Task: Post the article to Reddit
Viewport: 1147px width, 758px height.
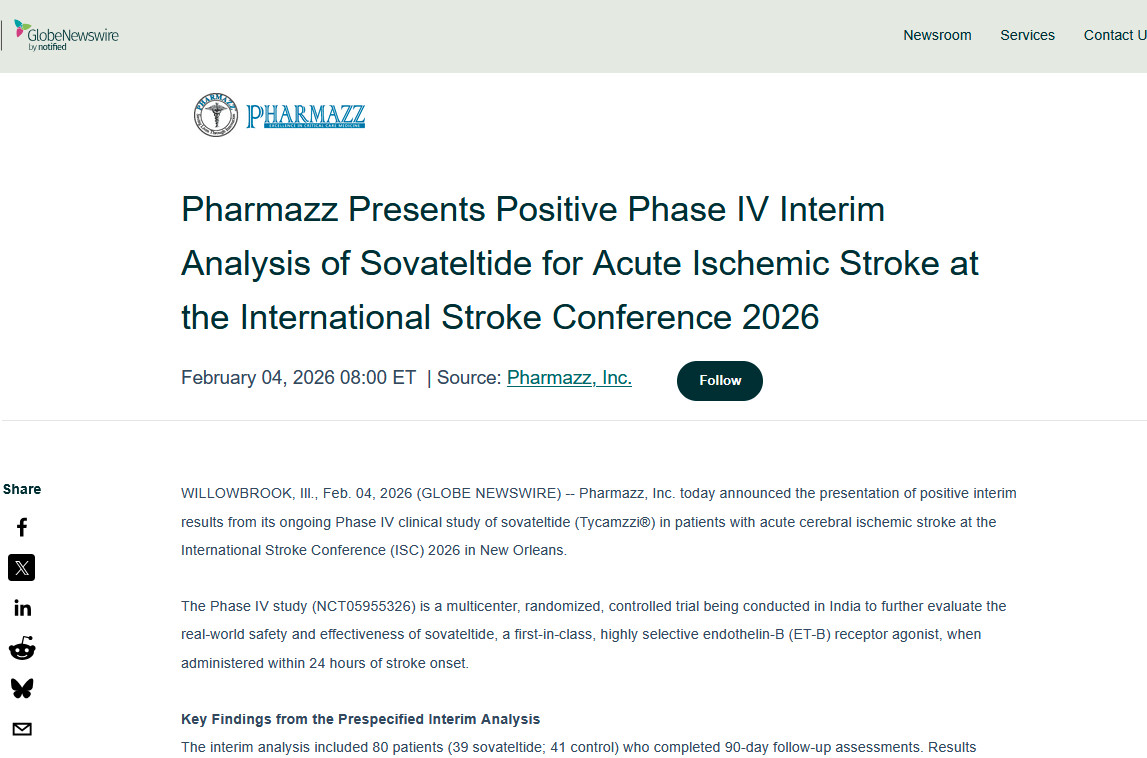Action: click(x=21, y=647)
